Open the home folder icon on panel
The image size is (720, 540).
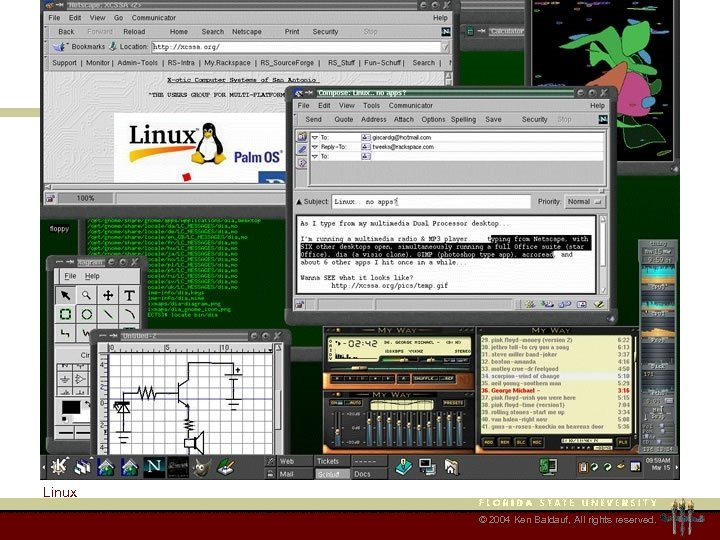(451, 467)
